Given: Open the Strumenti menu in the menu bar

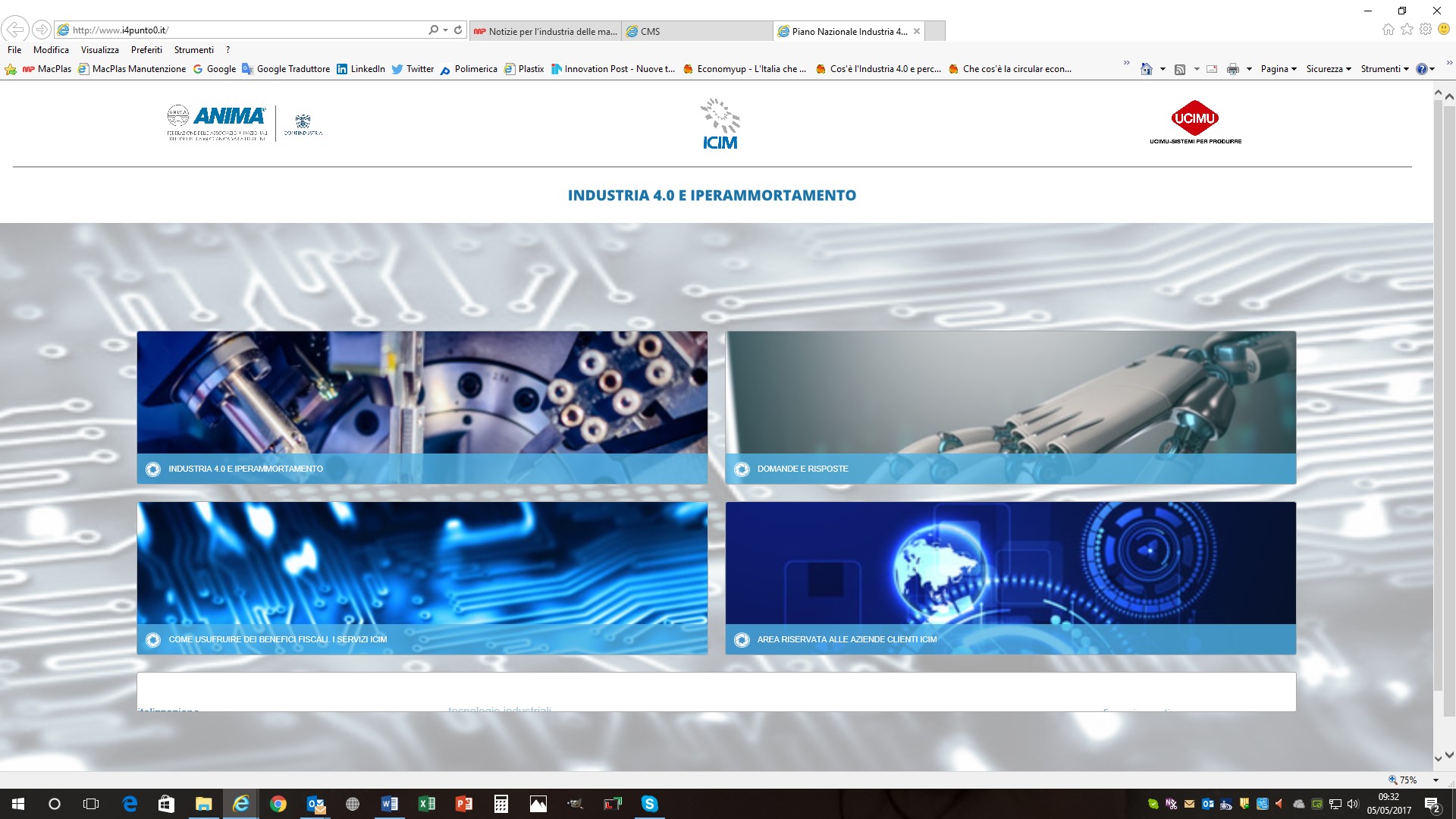Looking at the screenshot, I should tap(194, 50).
